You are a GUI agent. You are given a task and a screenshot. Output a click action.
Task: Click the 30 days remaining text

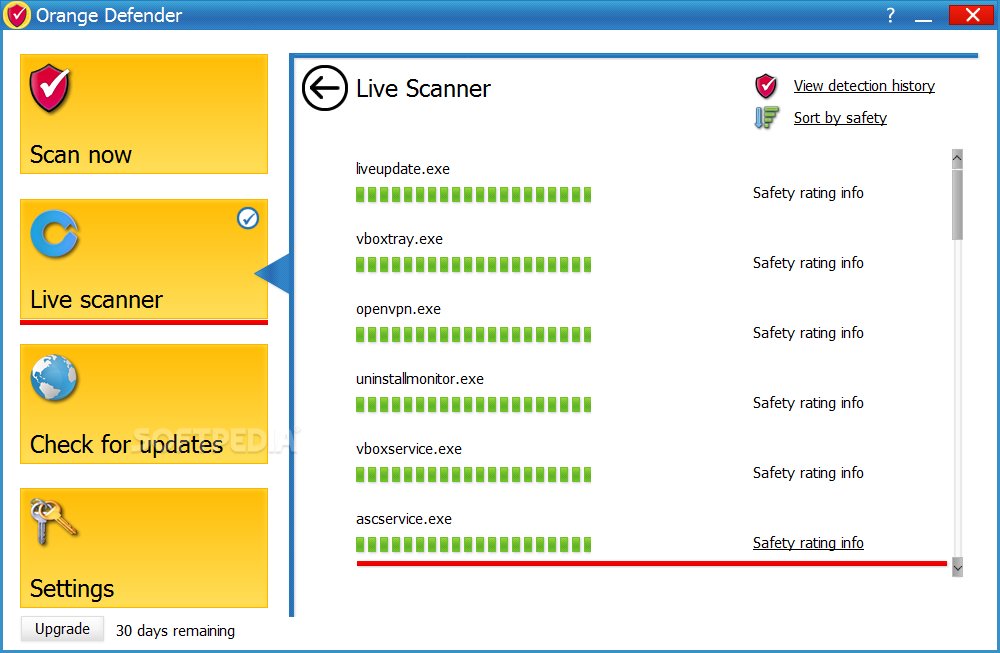pos(175,631)
